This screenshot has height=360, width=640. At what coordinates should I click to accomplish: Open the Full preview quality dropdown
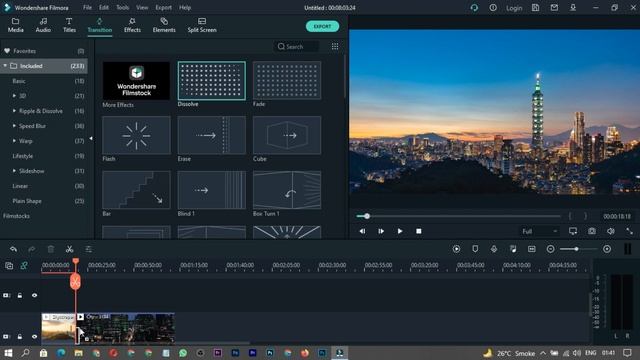[539, 231]
